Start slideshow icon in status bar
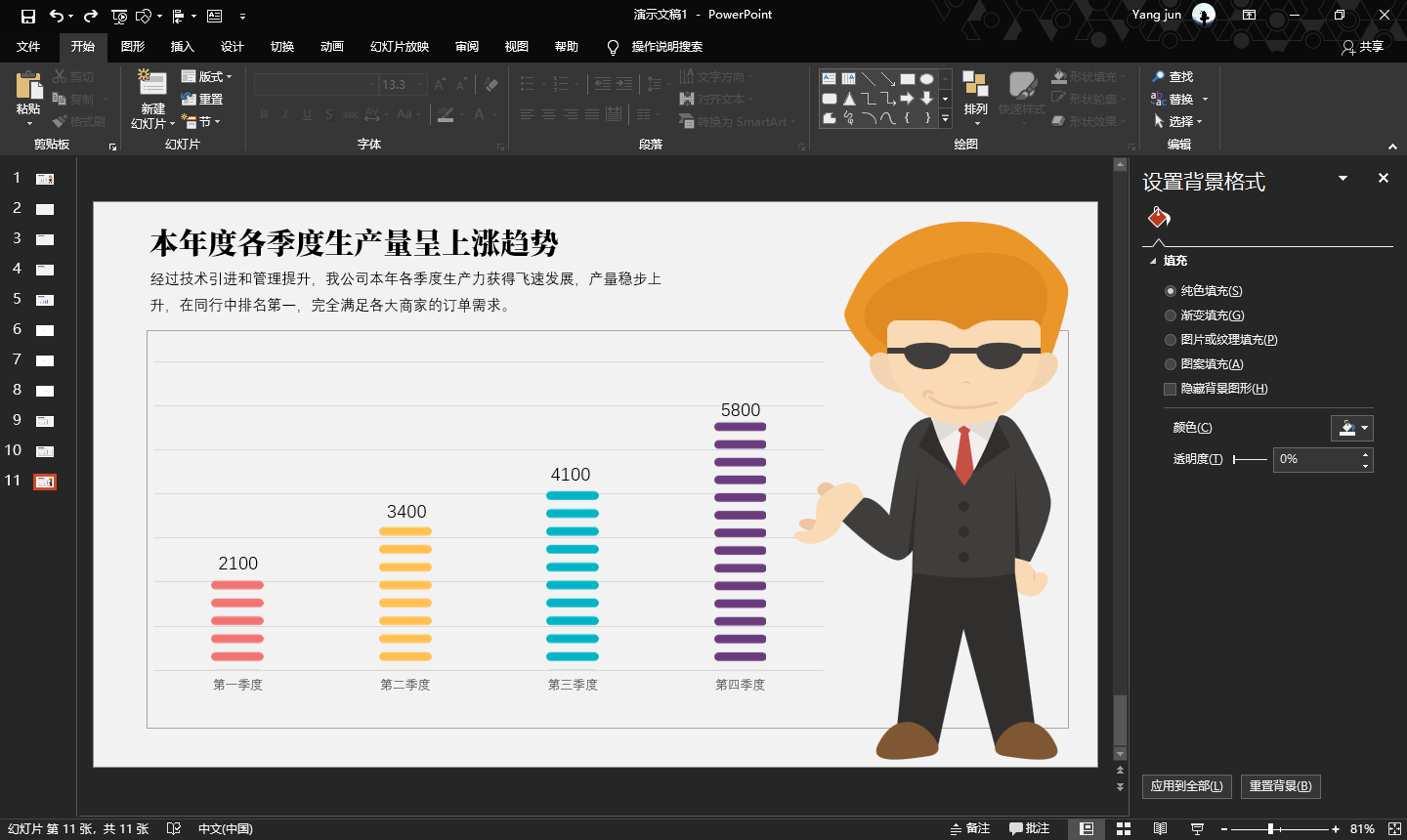The height and width of the screenshot is (840, 1407). [x=1197, y=828]
